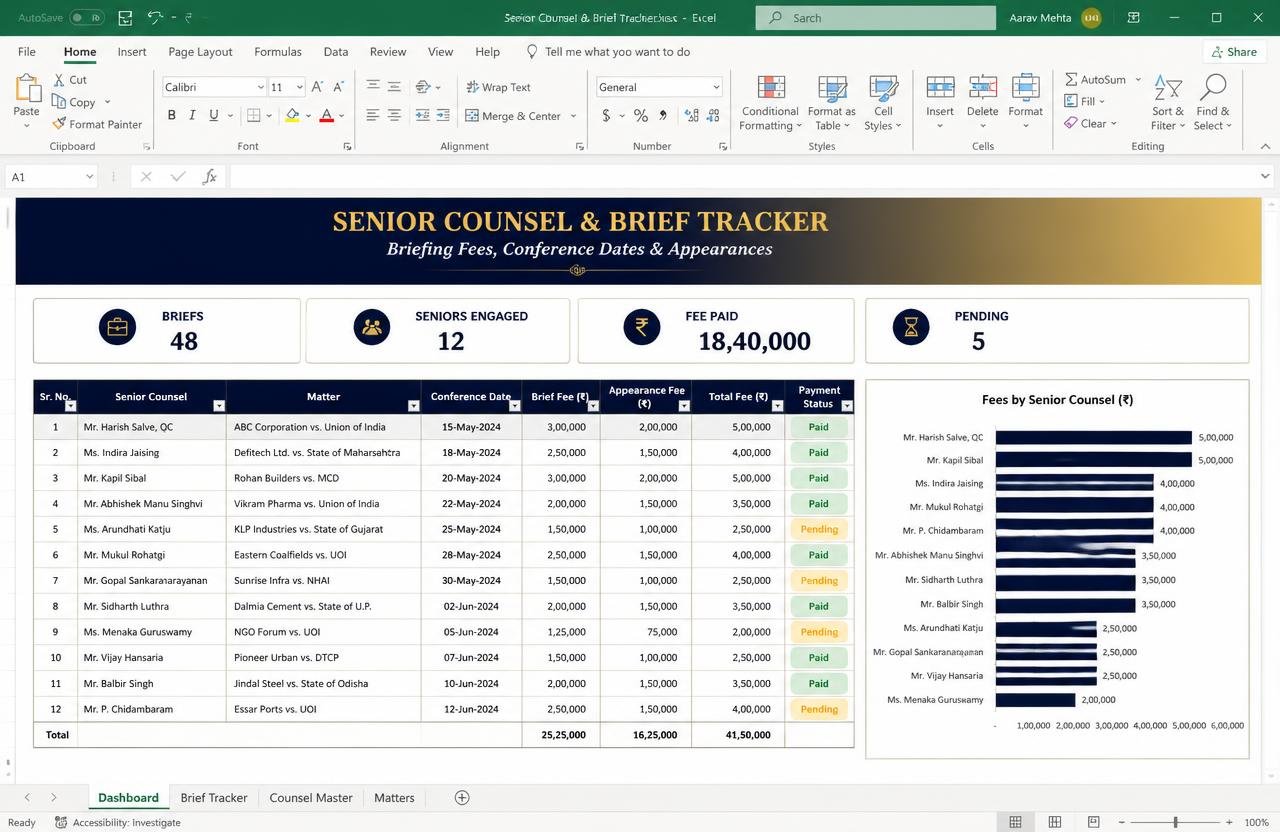Image resolution: width=1280 pixels, height=832 pixels.
Task: Click the Search box in title bar
Action: point(876,18)
